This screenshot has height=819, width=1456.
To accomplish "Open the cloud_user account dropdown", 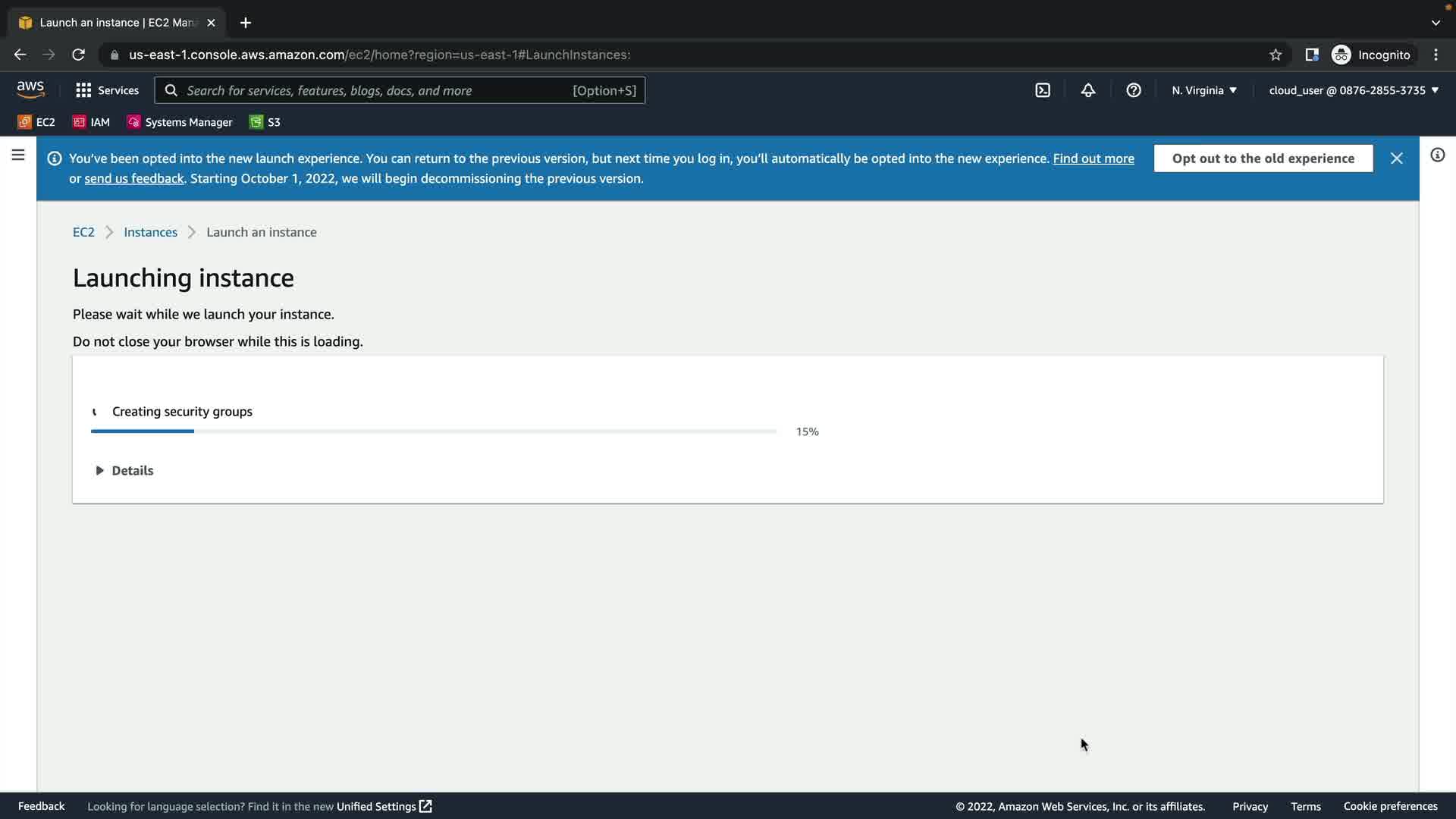I will coord(1353,90).
